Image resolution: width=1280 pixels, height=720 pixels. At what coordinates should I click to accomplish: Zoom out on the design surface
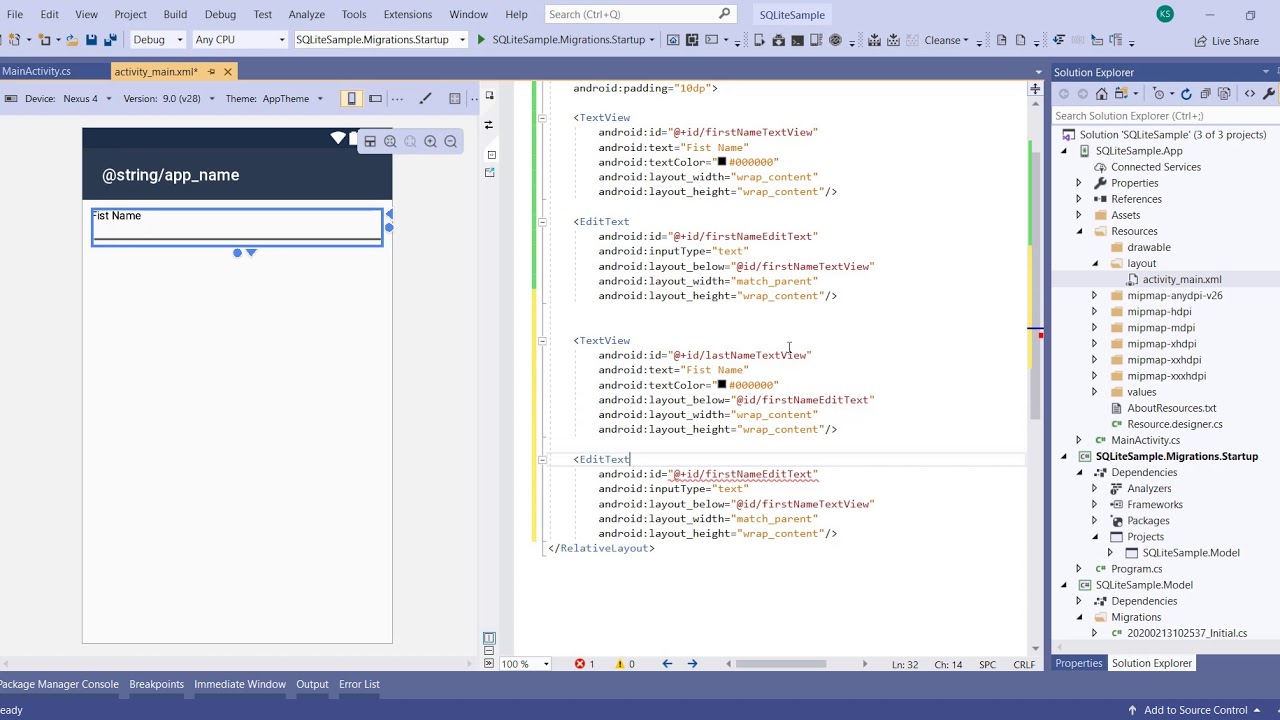point(451,142)
